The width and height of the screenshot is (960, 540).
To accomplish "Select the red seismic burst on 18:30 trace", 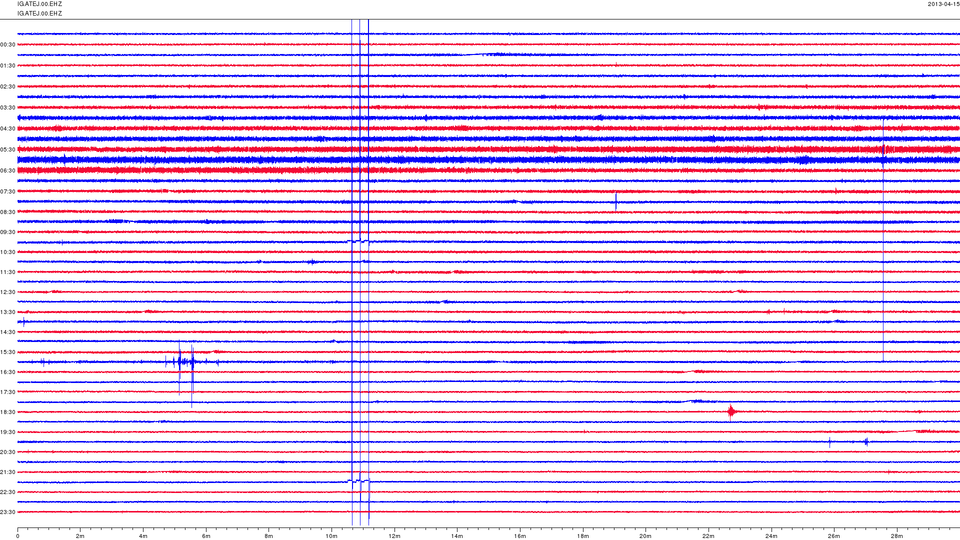I will 731,411.
